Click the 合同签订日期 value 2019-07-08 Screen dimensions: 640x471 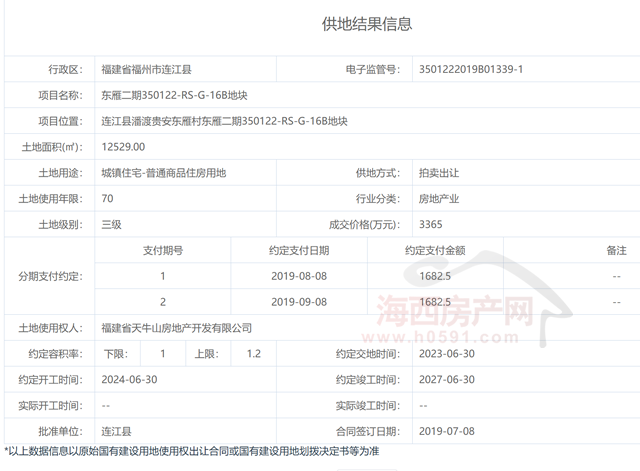tap(447, 431)
